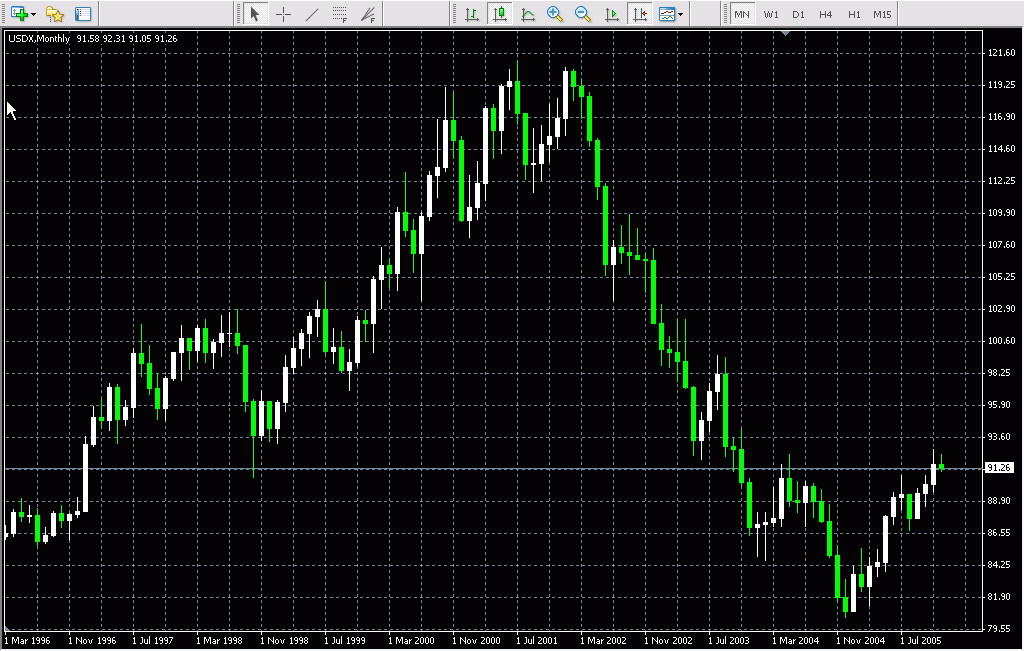The image size is (1024, 651).
Task: Click the 1 Nov 2002 date label
Action: pos(668,641)
